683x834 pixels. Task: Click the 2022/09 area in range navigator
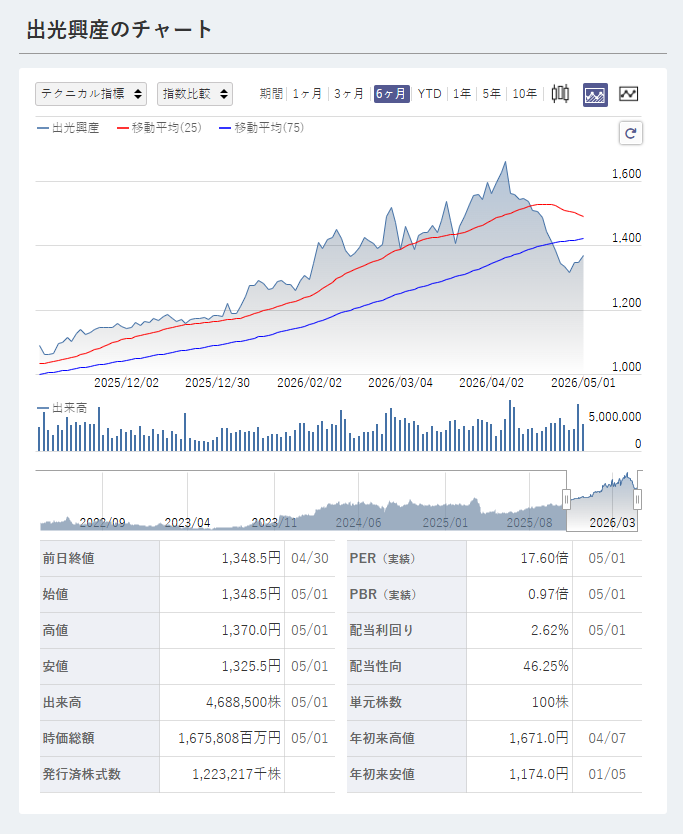(102, 523)
